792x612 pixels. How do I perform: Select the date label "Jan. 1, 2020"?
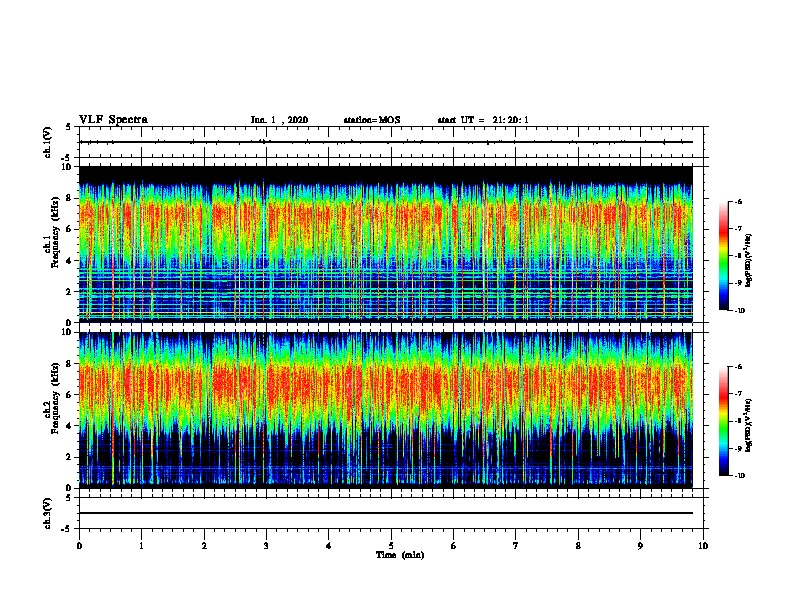point(279,120)
